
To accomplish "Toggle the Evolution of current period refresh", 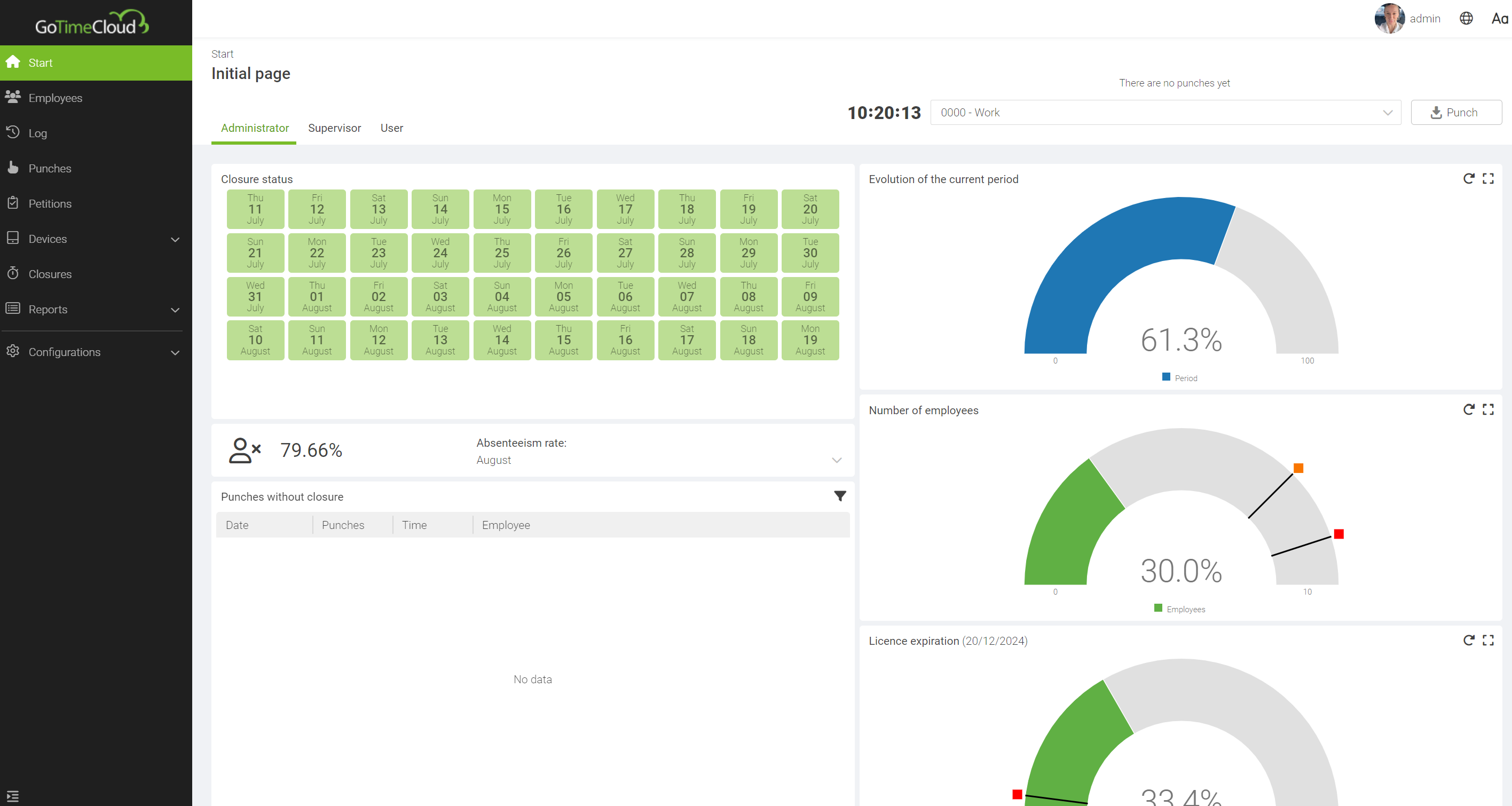I will (1467, 179).
